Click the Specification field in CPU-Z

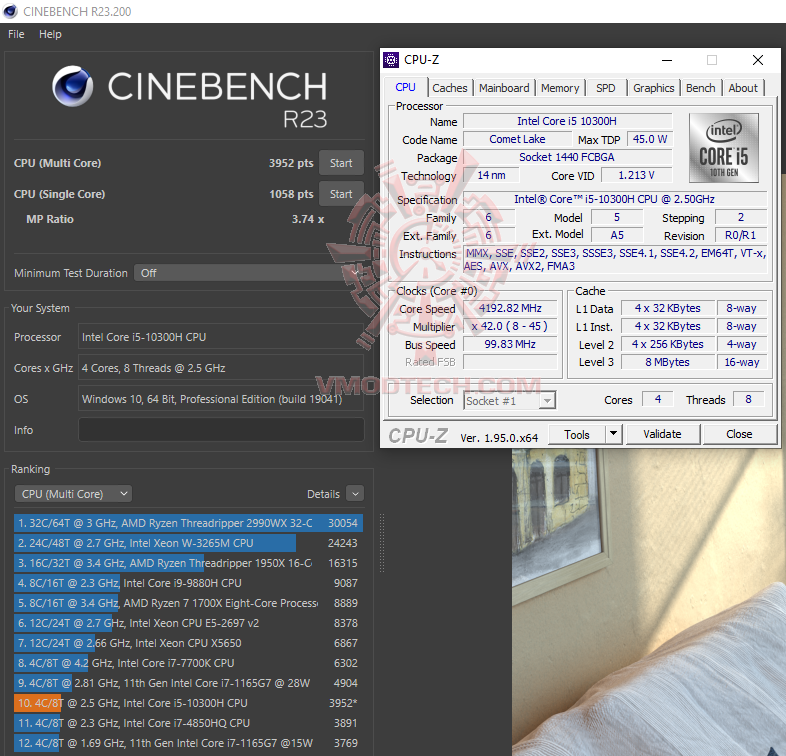point(615,199)
